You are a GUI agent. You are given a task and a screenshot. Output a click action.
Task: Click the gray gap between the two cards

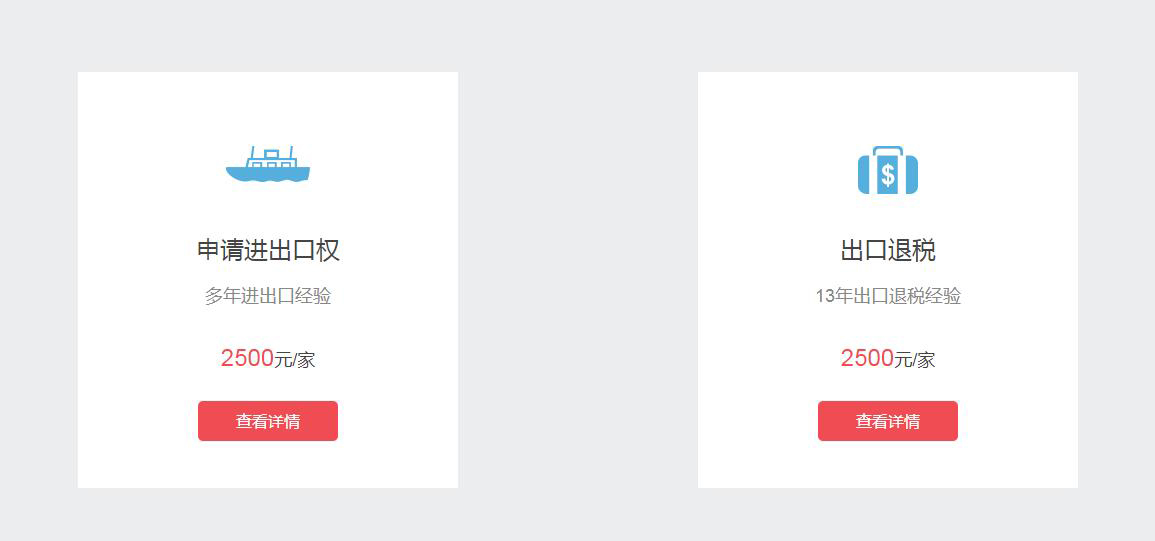578,280
